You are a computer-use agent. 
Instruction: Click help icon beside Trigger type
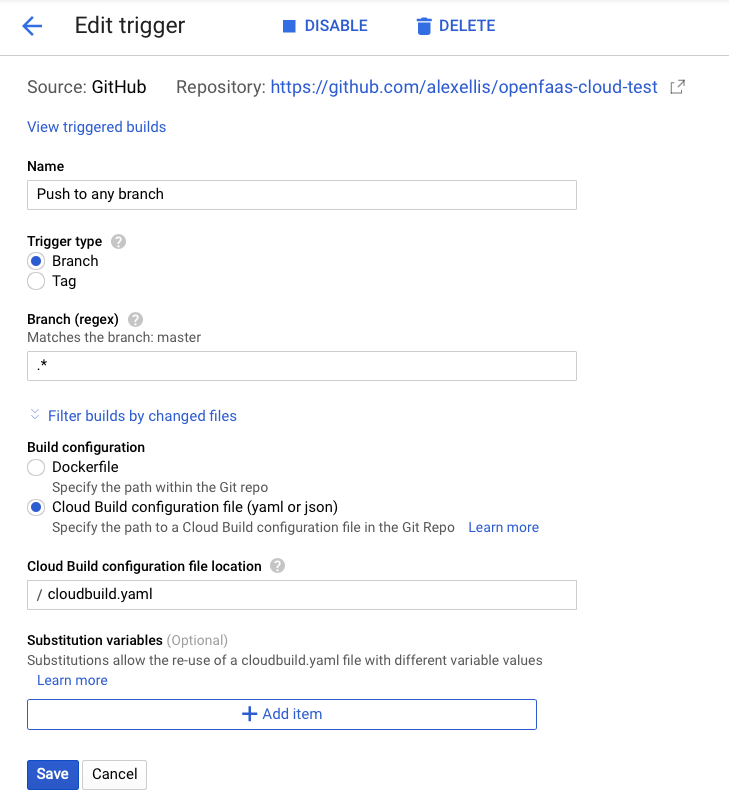118,242
